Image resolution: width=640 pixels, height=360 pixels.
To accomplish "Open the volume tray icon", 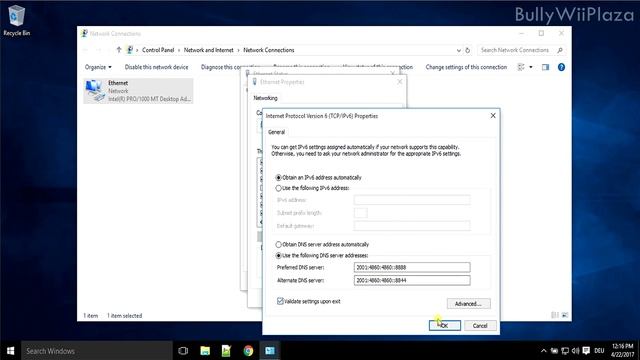I will point(576,351).
